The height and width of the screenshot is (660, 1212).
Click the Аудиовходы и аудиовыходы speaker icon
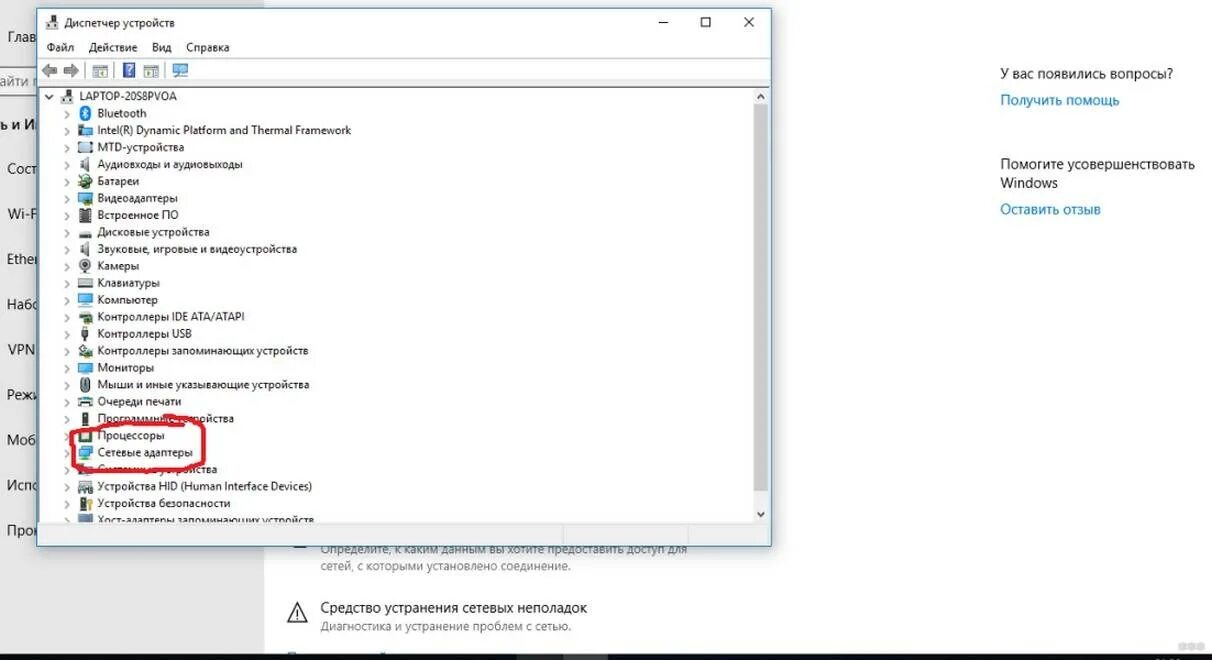pyautogui.click(x=86, y=164)
